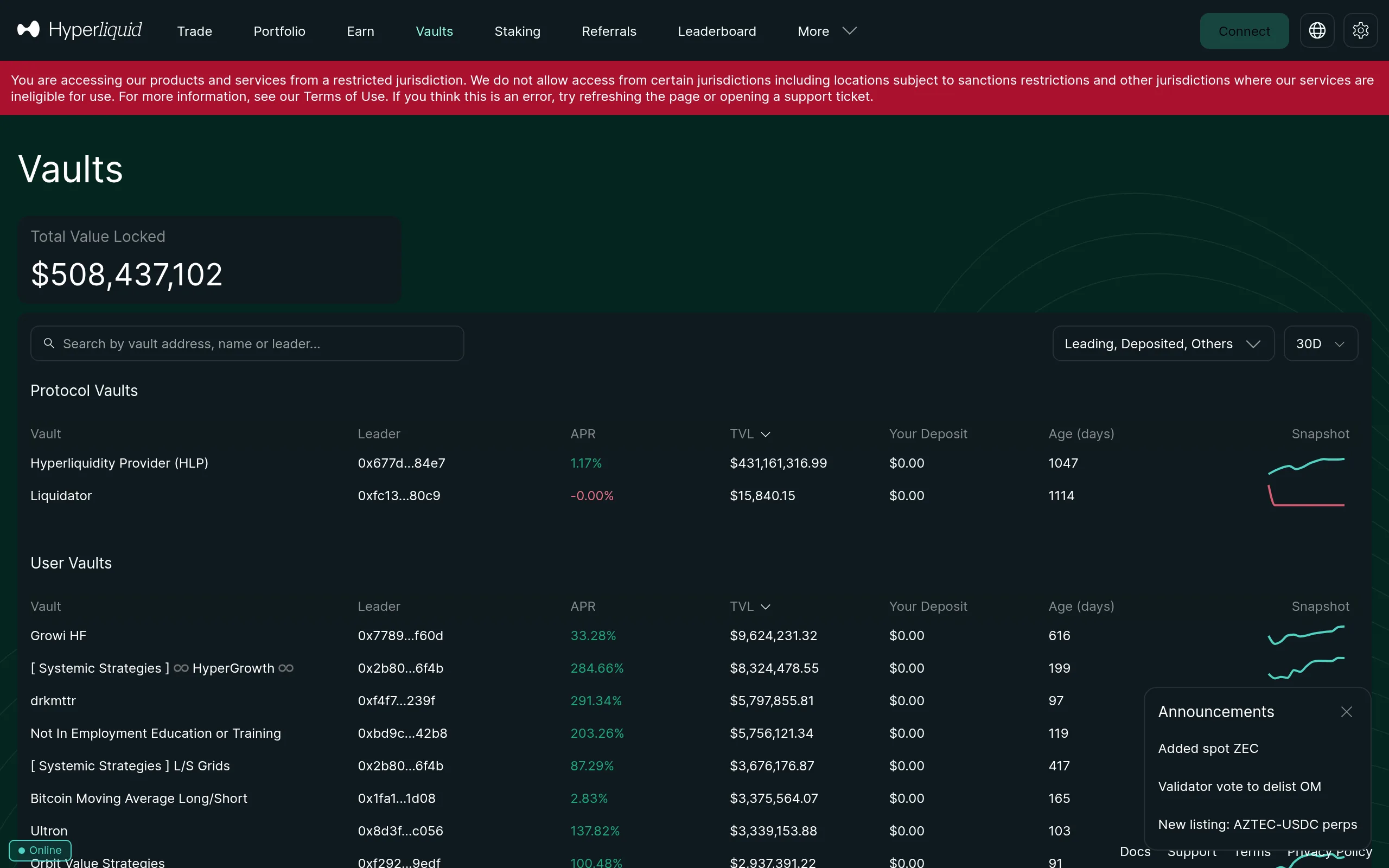The image size is (1389, 868).
Task: Open the Leaderboard tab
Action: 717,31
